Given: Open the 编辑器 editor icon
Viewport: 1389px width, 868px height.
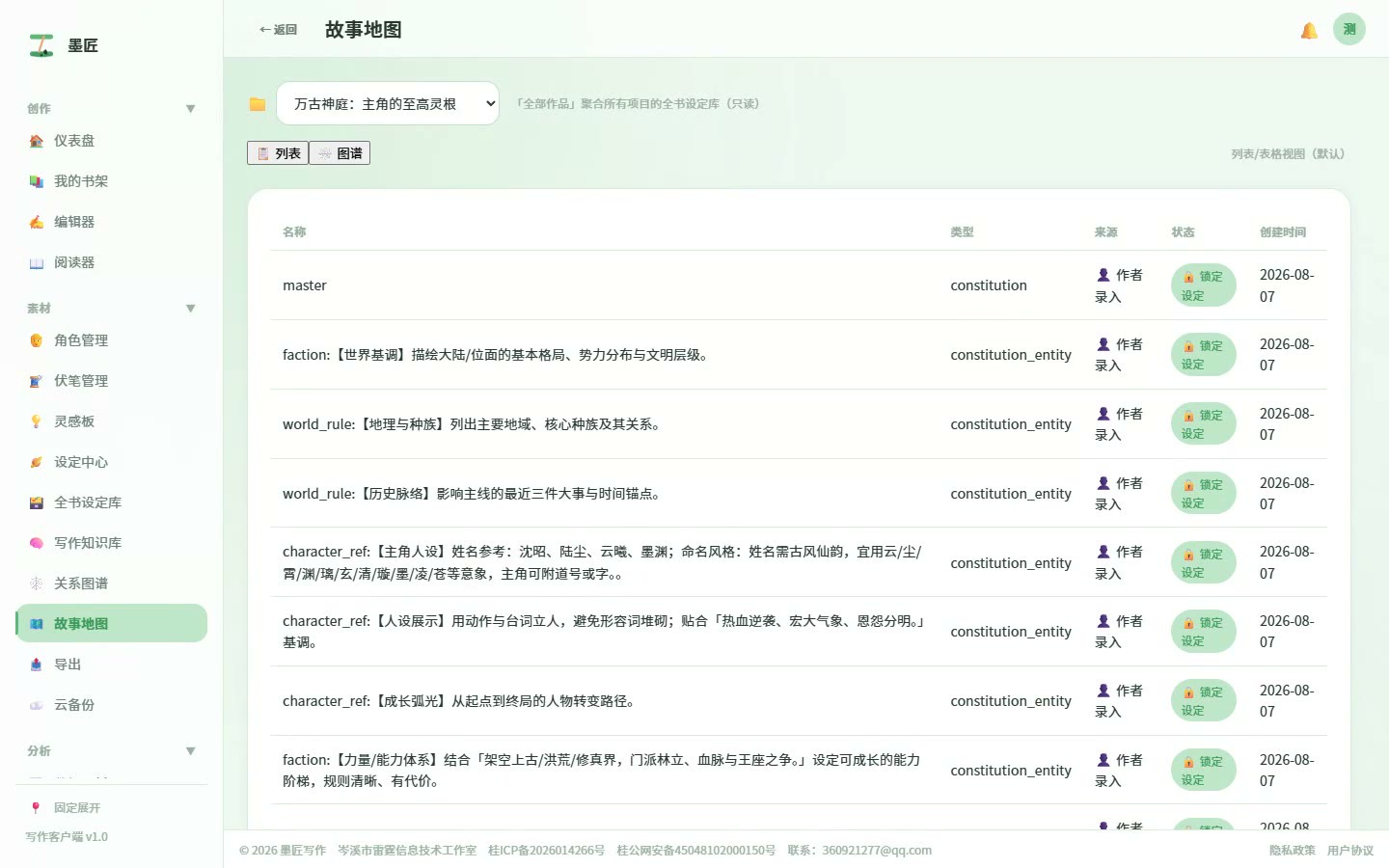Looking at the screenshot, I should [x=37, y=222].
